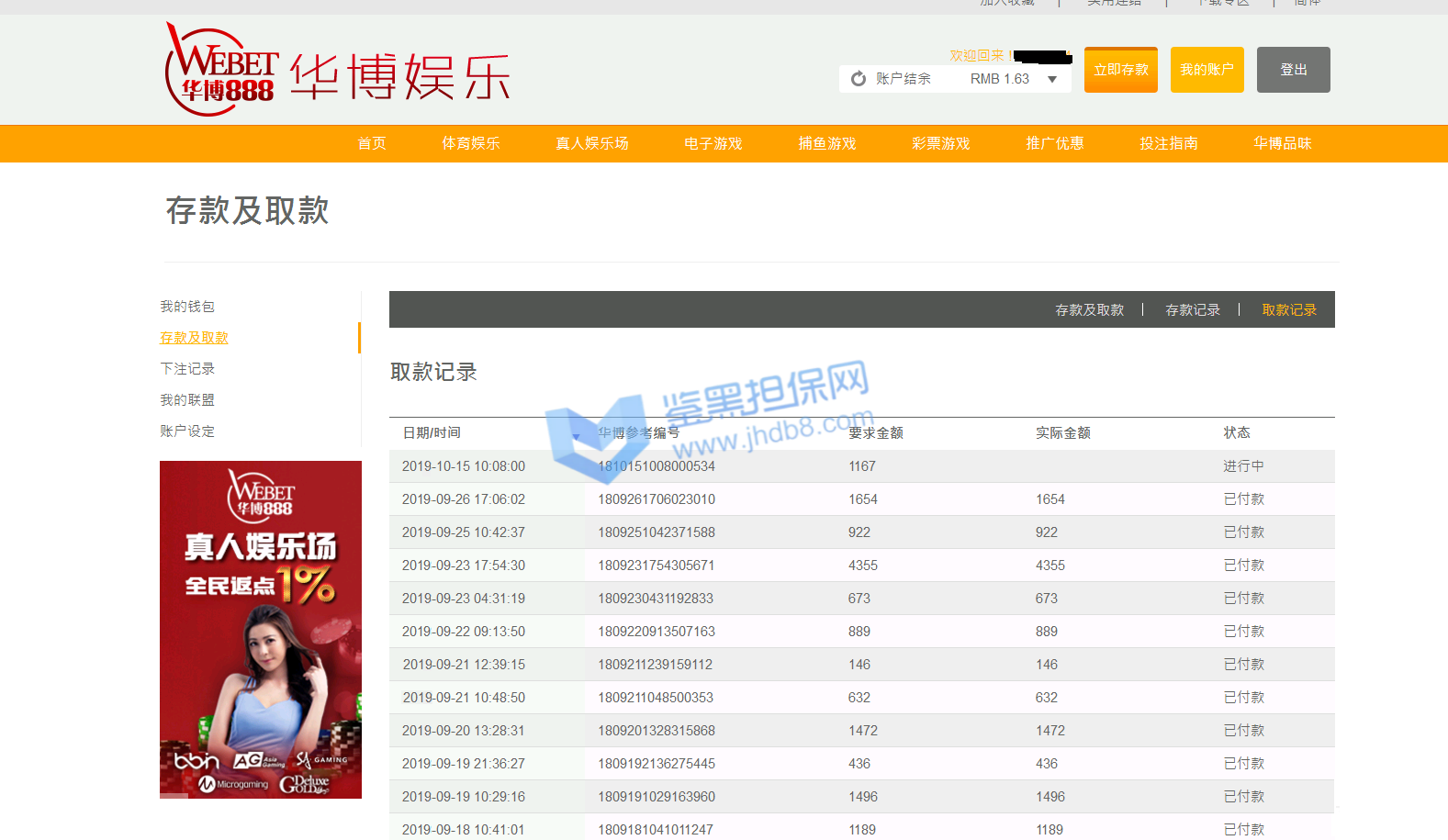
Task: Go to 首页 in navigation bar
Action: [372, 143]
